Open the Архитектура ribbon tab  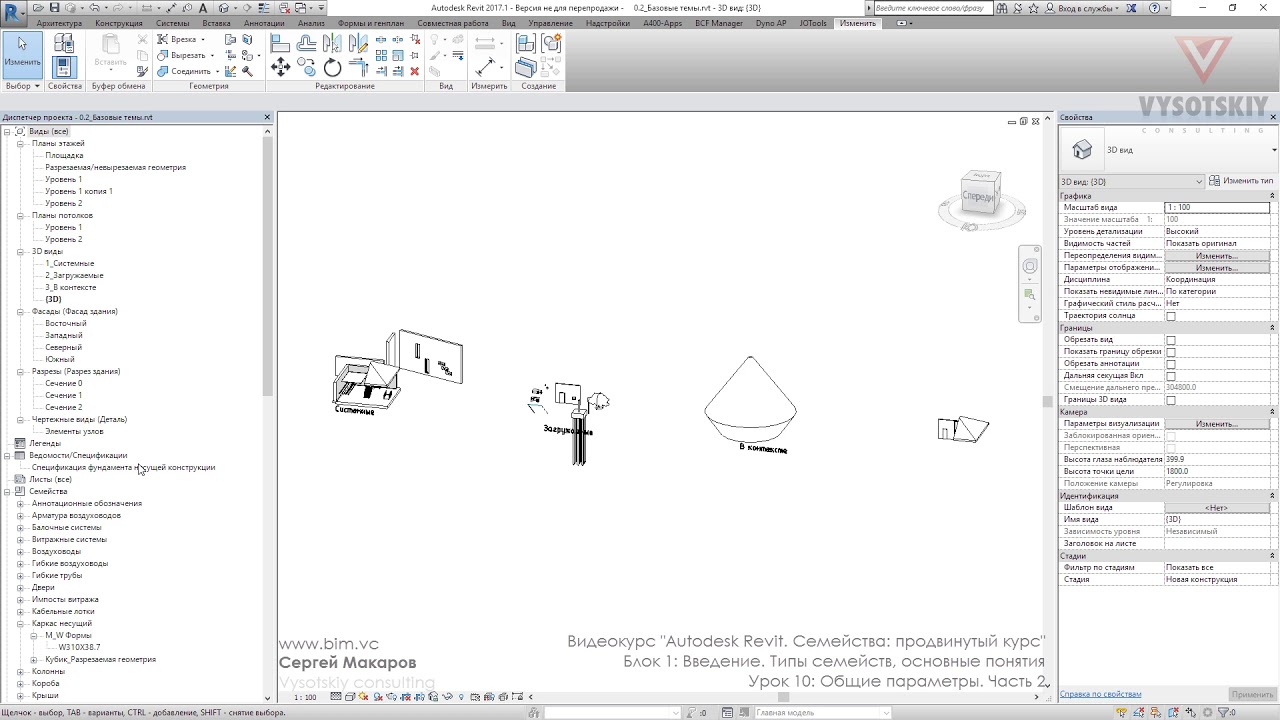coord(59,23)
